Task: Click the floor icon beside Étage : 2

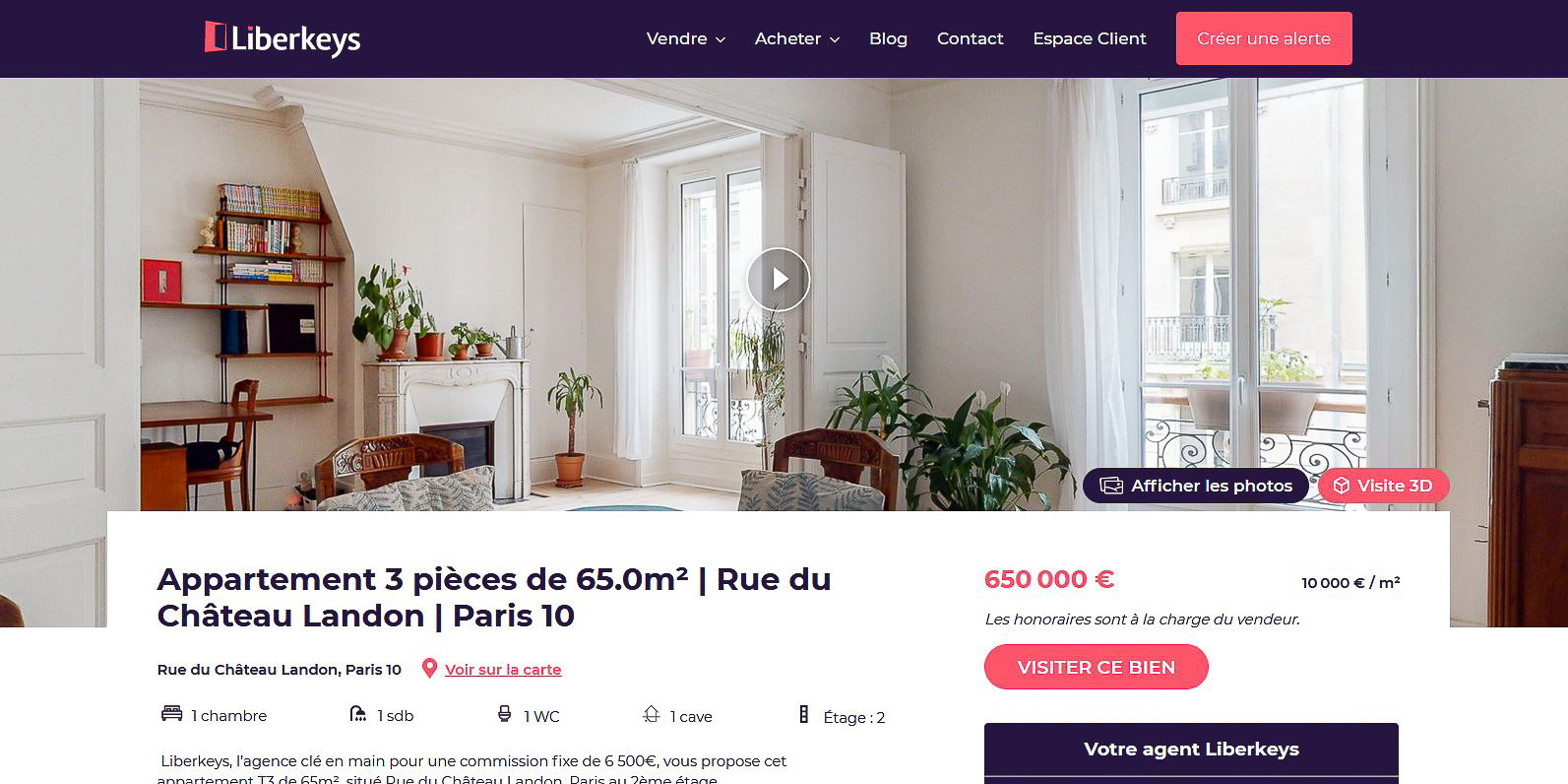Action: (x=803, y=715)
